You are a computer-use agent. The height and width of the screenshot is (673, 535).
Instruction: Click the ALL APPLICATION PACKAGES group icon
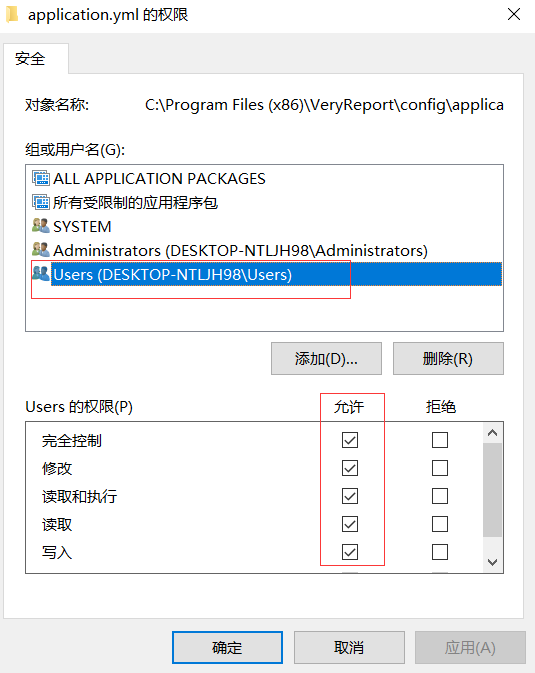[41, 178]
